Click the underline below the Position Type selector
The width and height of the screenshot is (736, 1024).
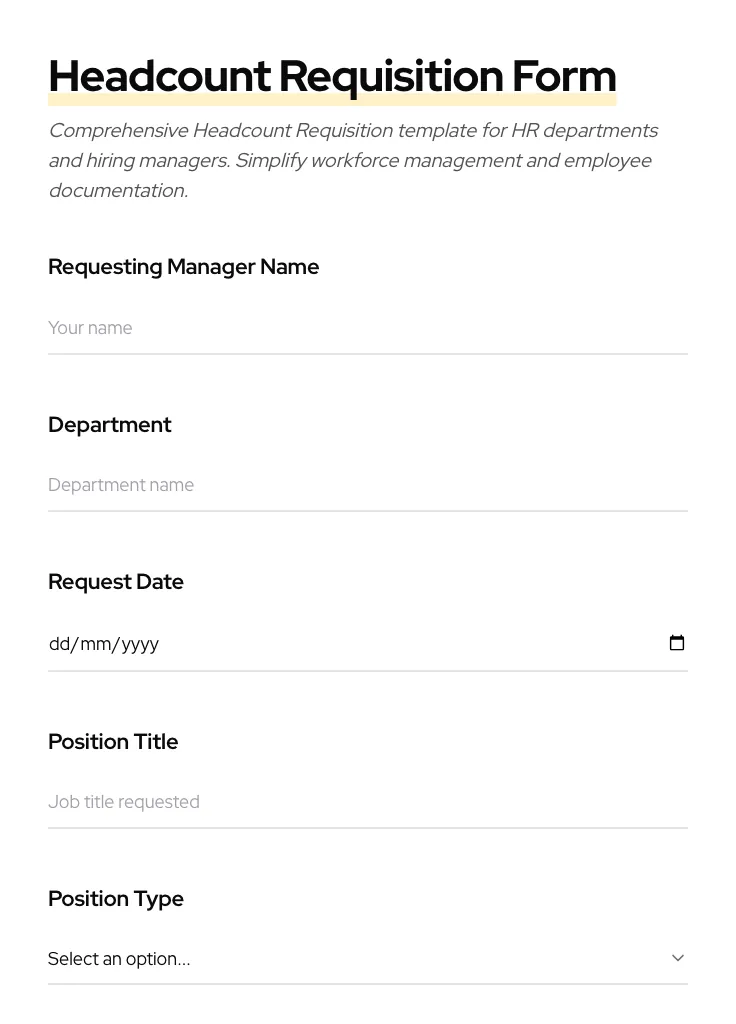tap(368, 983)
